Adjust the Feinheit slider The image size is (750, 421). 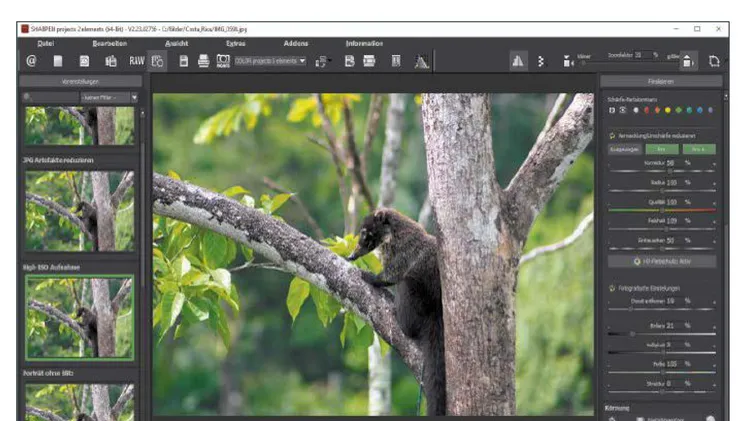[x=662, y=229]
